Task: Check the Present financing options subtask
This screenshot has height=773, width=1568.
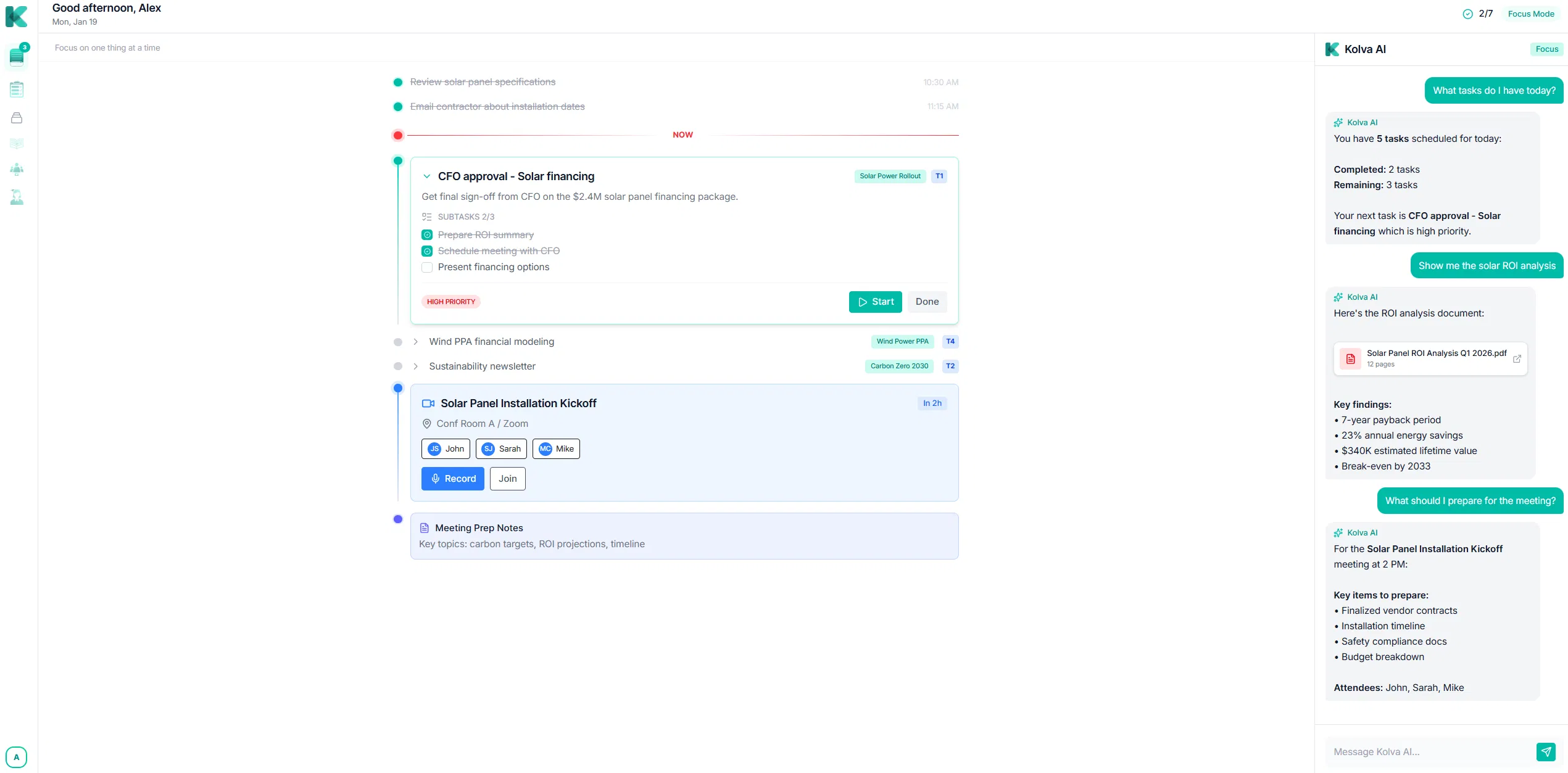Action: tap(426, 267)
